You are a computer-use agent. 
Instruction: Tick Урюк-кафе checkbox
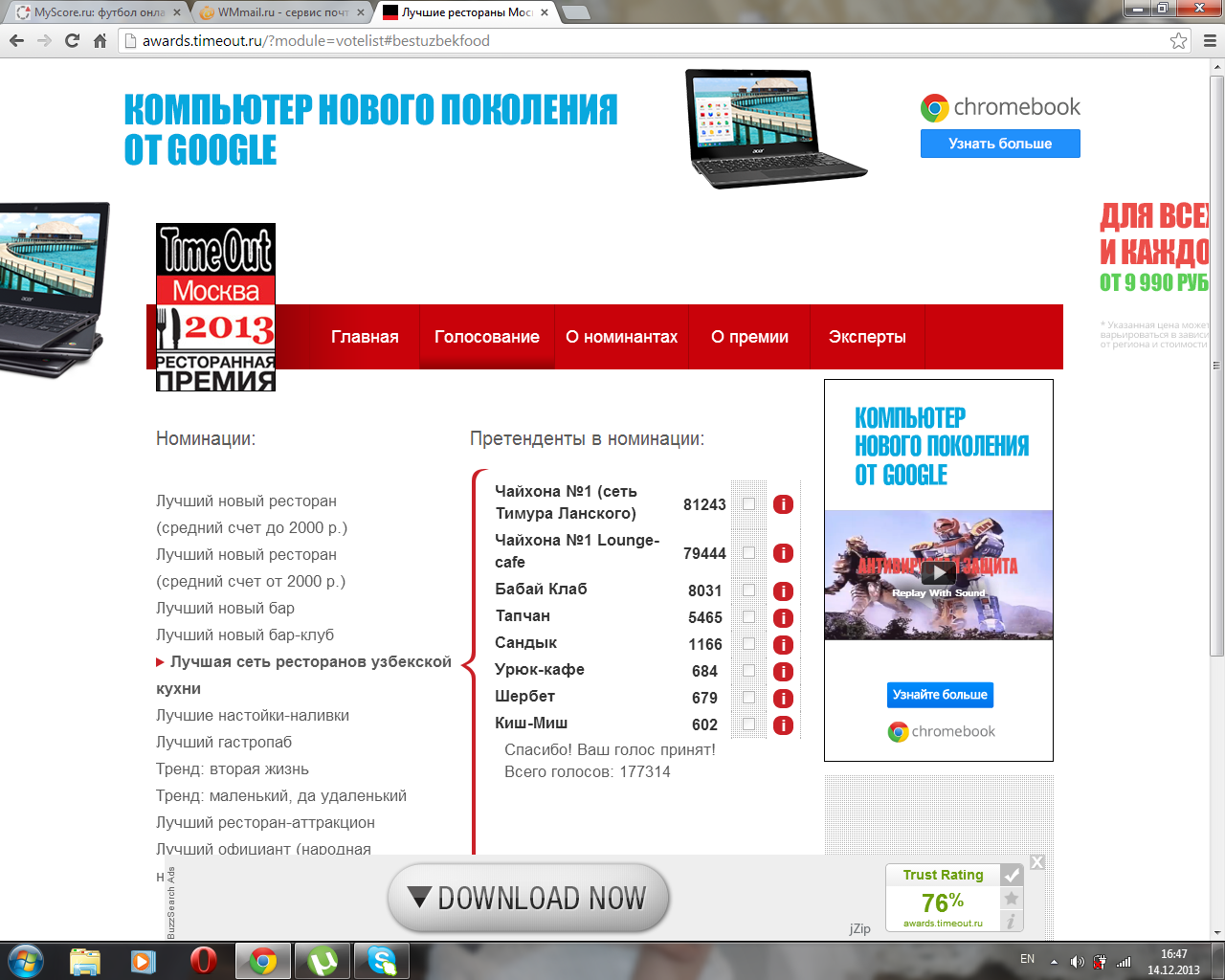pyautogui.click(x=748, y=672)
